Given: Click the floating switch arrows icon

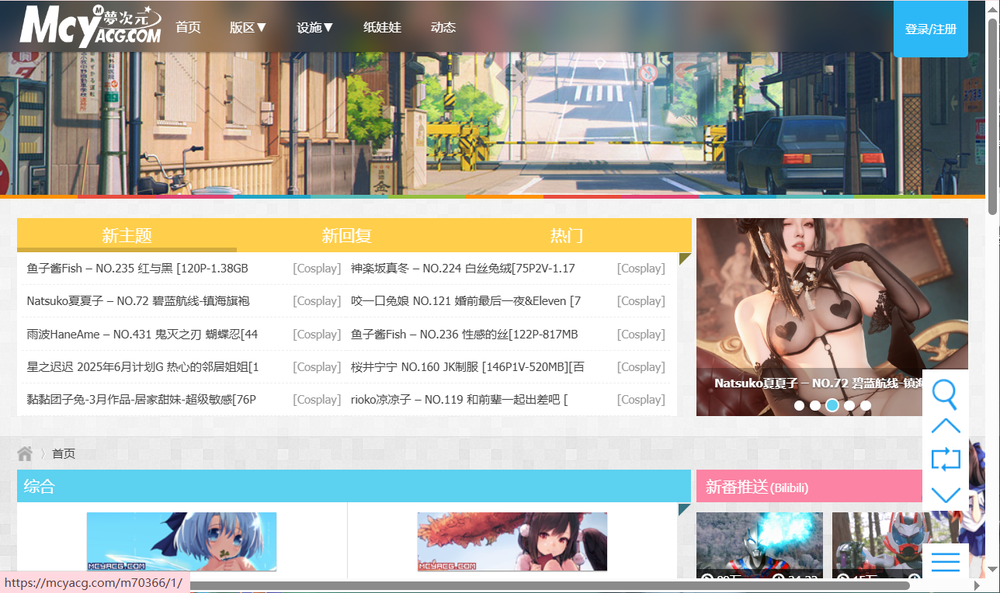Looking at the screenshot, I should point(945,459).
